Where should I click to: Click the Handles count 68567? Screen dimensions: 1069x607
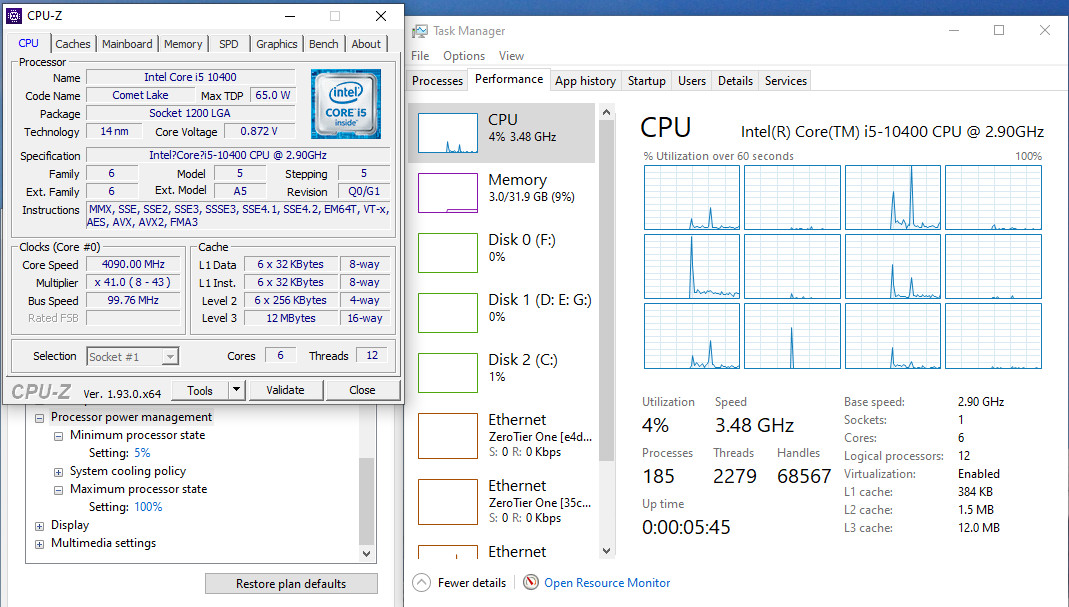[804, 476]
